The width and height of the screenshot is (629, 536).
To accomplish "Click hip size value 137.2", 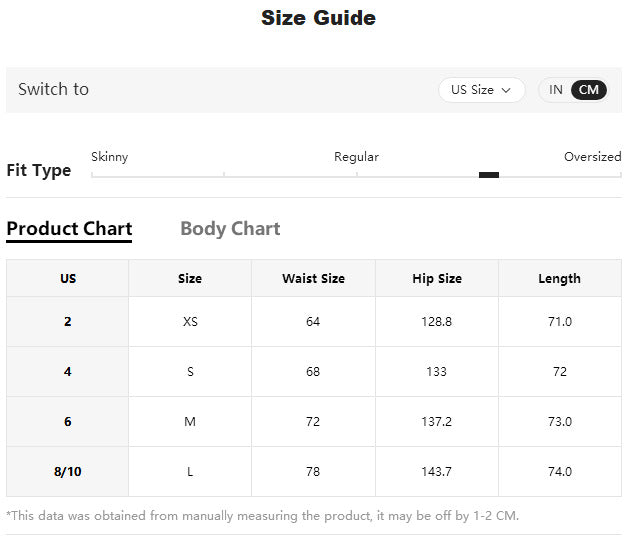I will [437, 422].
